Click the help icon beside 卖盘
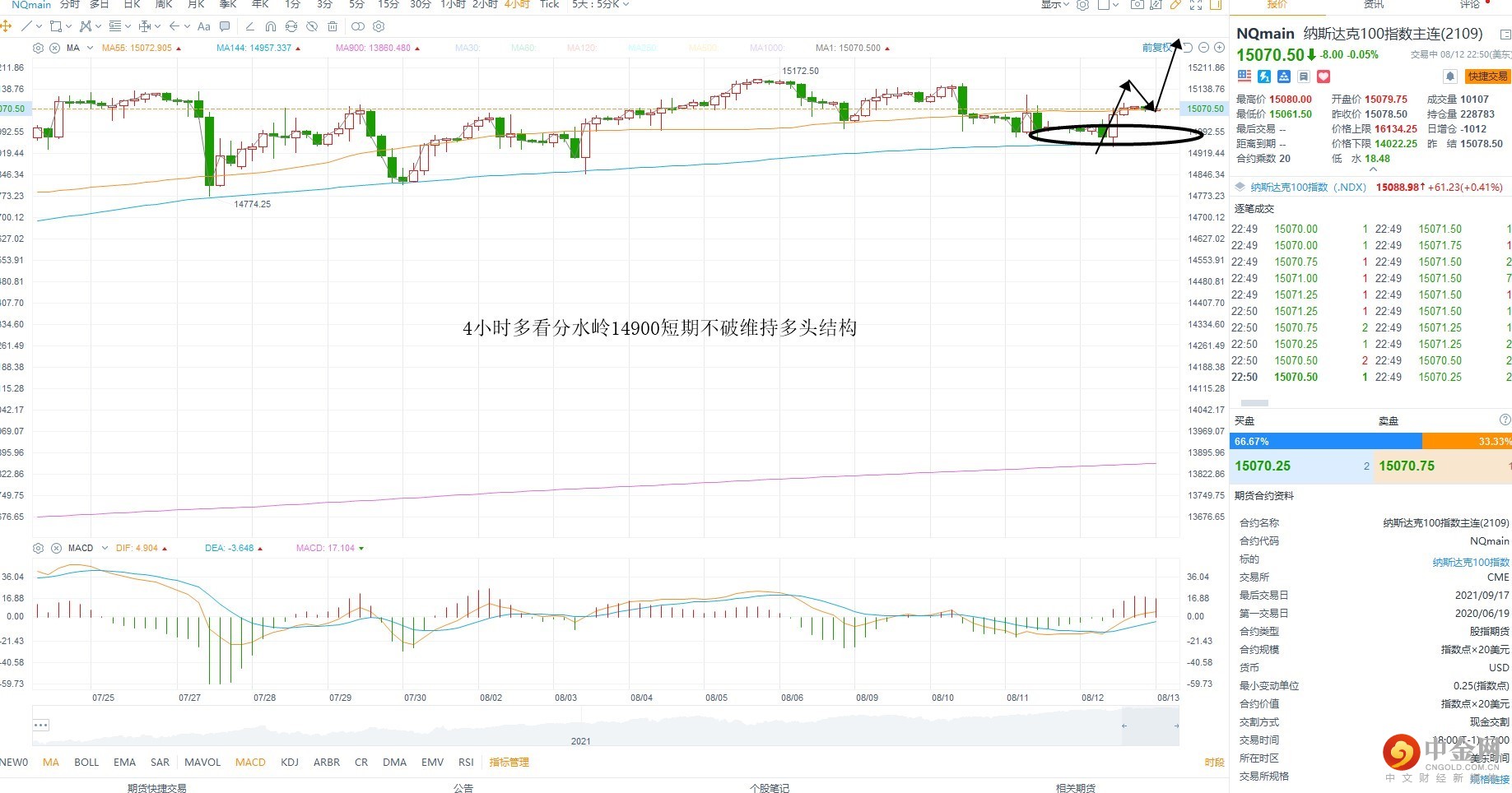 tap(1505, 420)
